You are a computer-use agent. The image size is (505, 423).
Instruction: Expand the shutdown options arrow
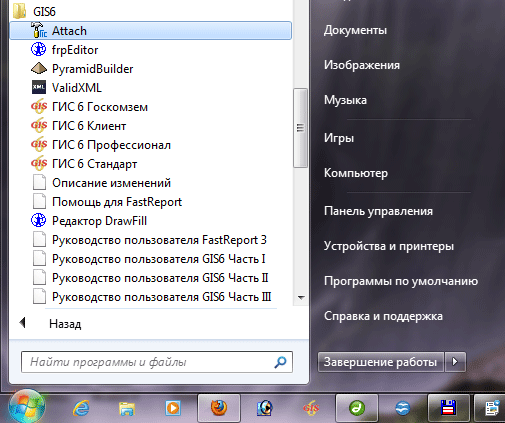click(x=455, y=362)
